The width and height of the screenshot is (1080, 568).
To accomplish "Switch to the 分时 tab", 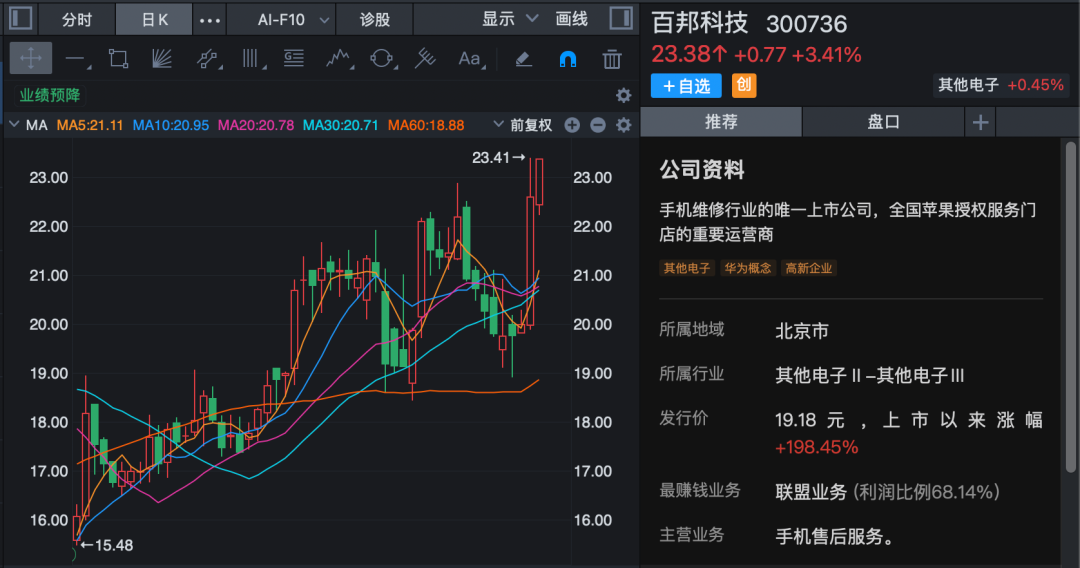I will point(76,19).
